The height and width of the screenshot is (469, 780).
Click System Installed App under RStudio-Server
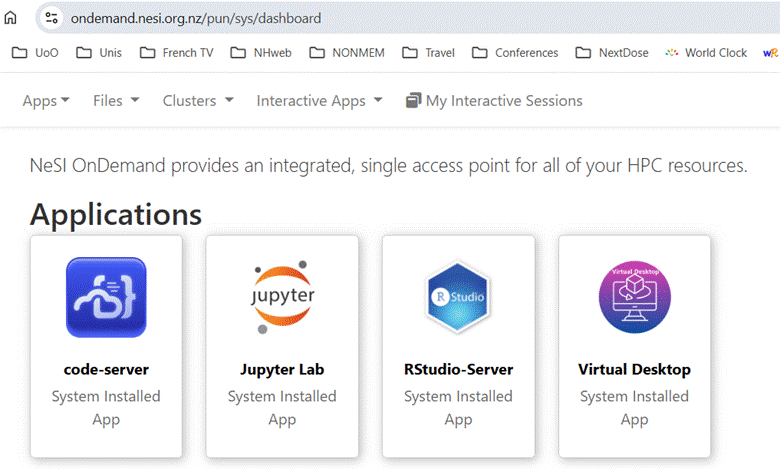click(458, 408)
